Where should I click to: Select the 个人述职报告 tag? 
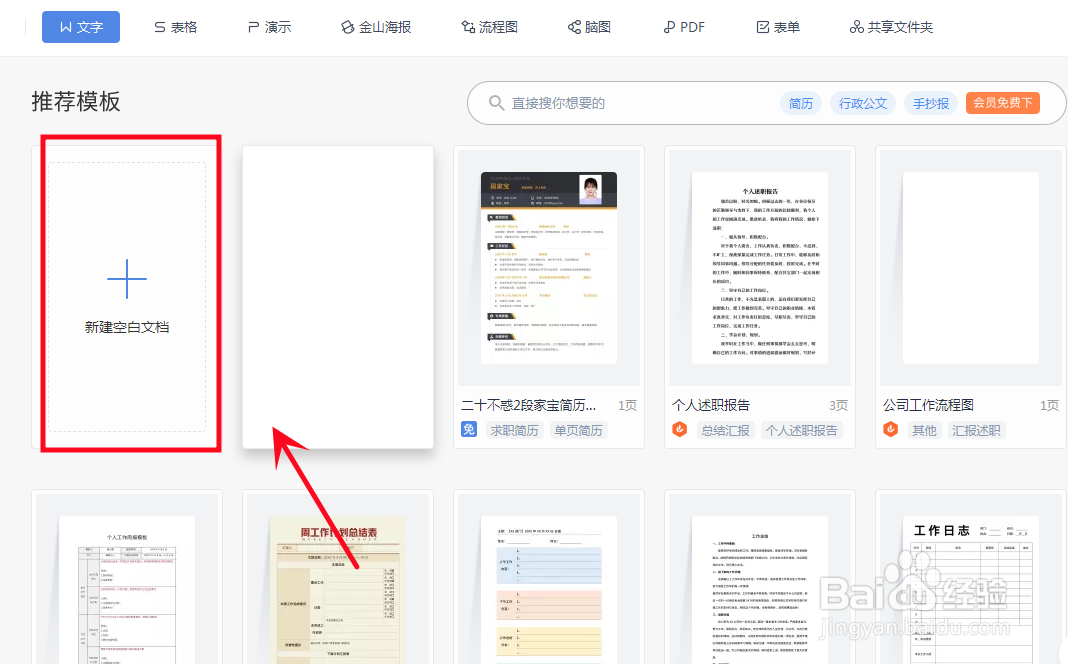click(x=802, y=430)
